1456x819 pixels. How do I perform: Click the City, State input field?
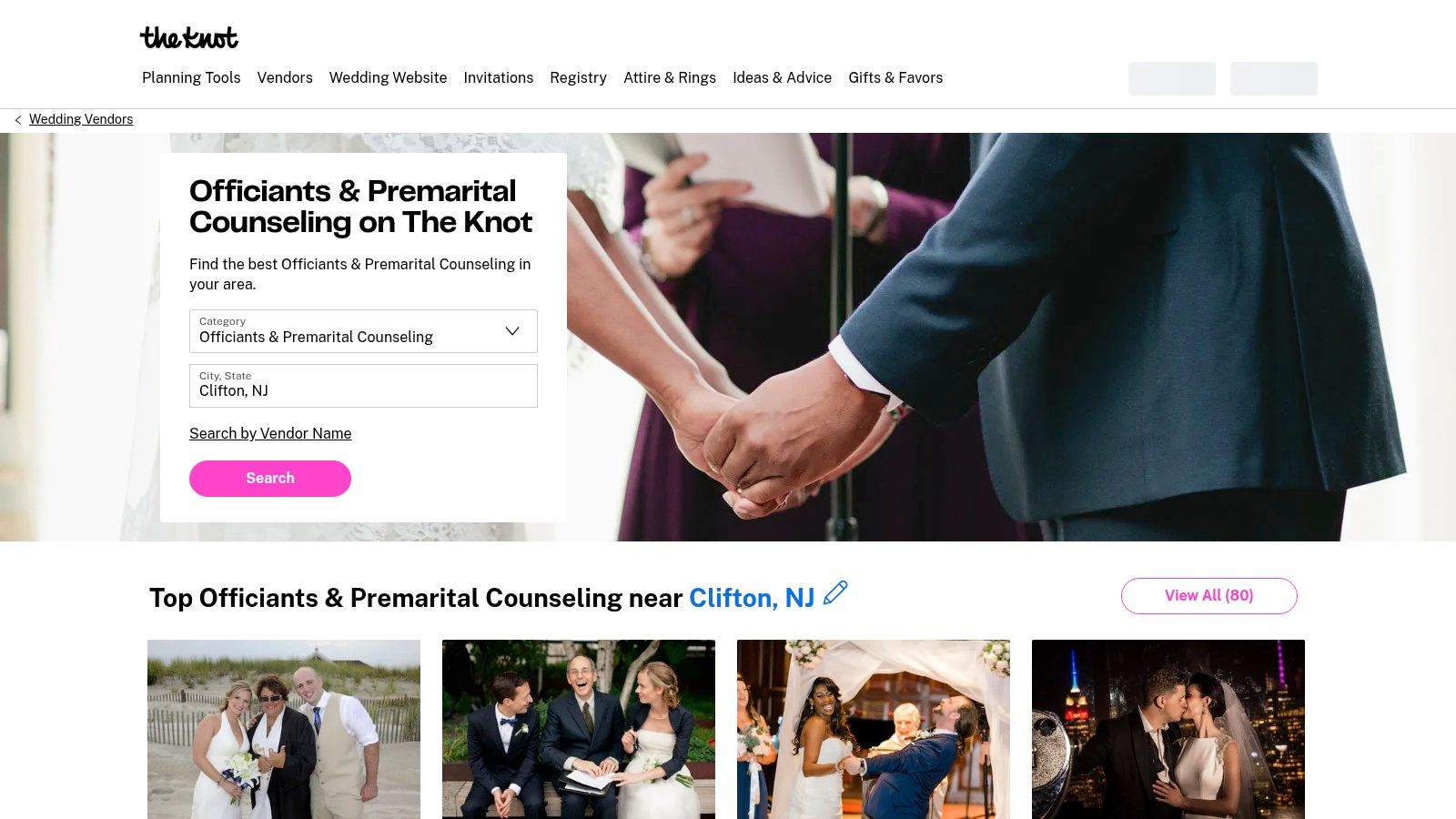[363, 386]
